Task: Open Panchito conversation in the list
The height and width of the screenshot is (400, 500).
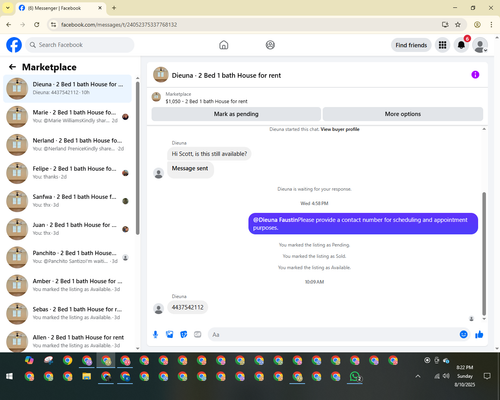Action: tap(67, 257)
